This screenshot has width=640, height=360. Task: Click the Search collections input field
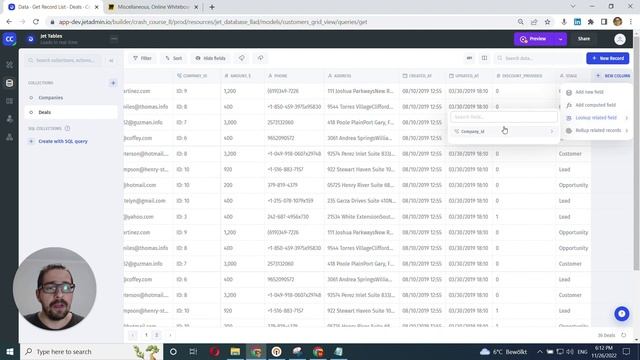(64, 60)
